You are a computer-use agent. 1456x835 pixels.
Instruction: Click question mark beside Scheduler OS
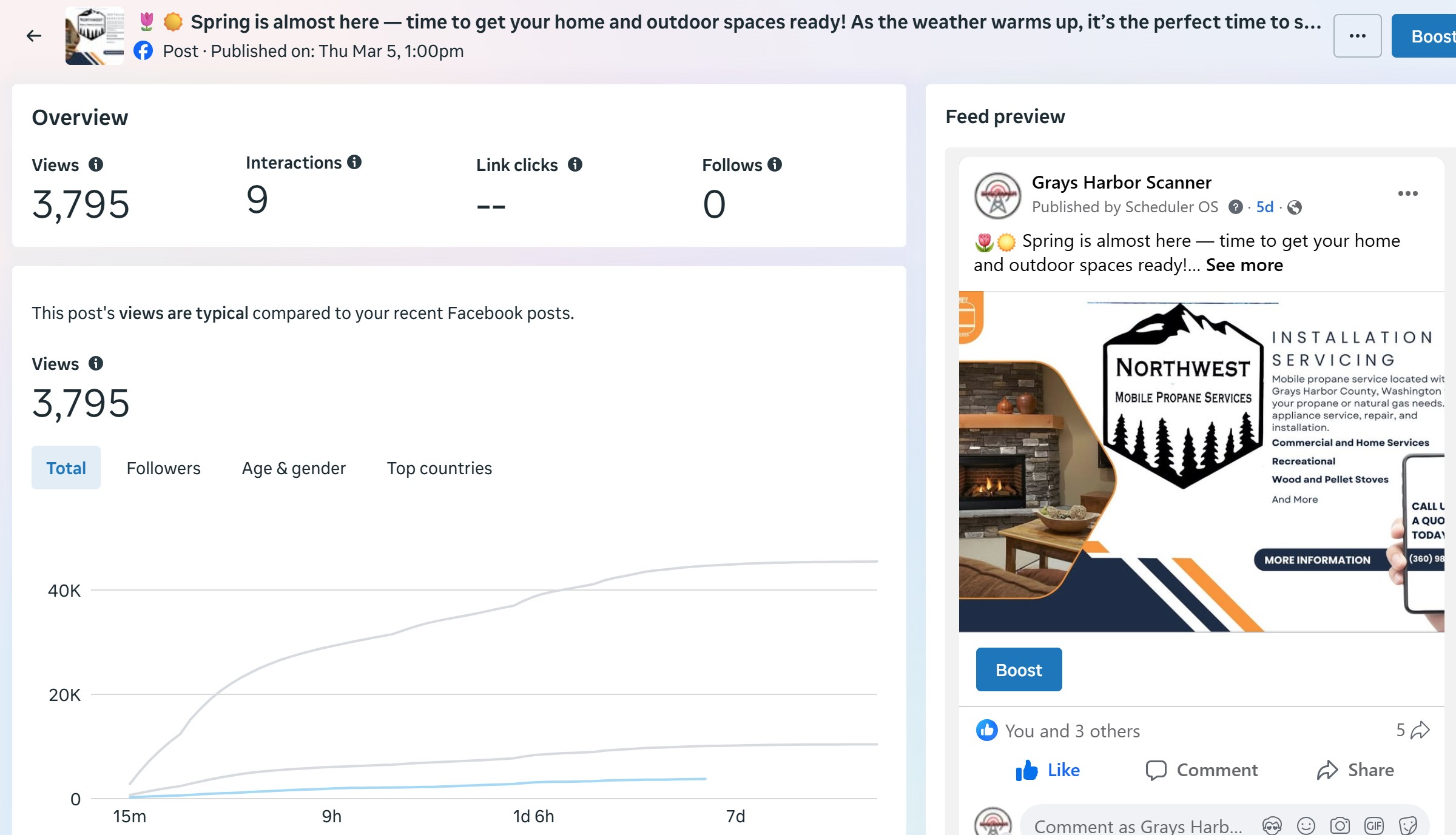coord(1235,207)
